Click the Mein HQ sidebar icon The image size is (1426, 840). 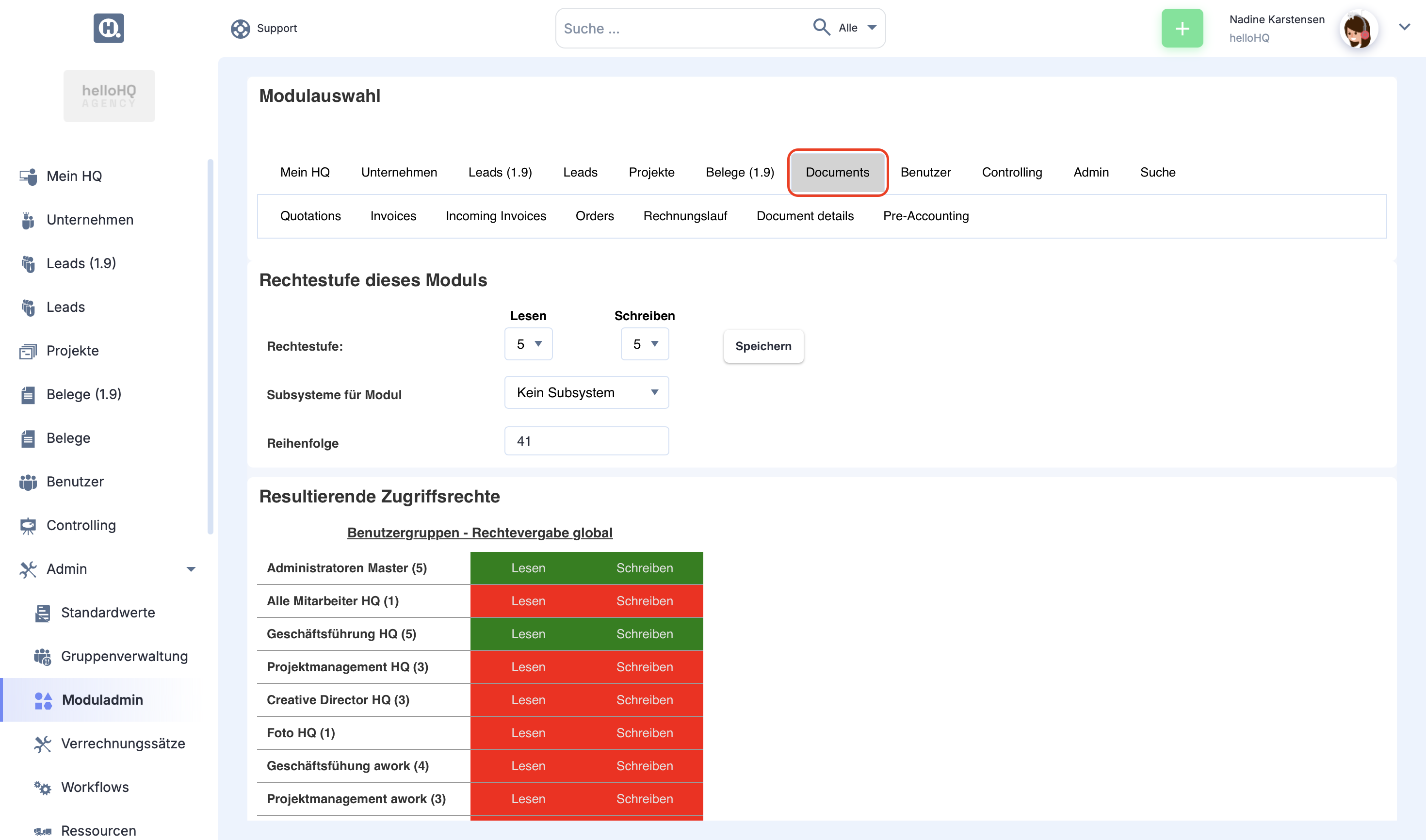(x=28, y=176)
